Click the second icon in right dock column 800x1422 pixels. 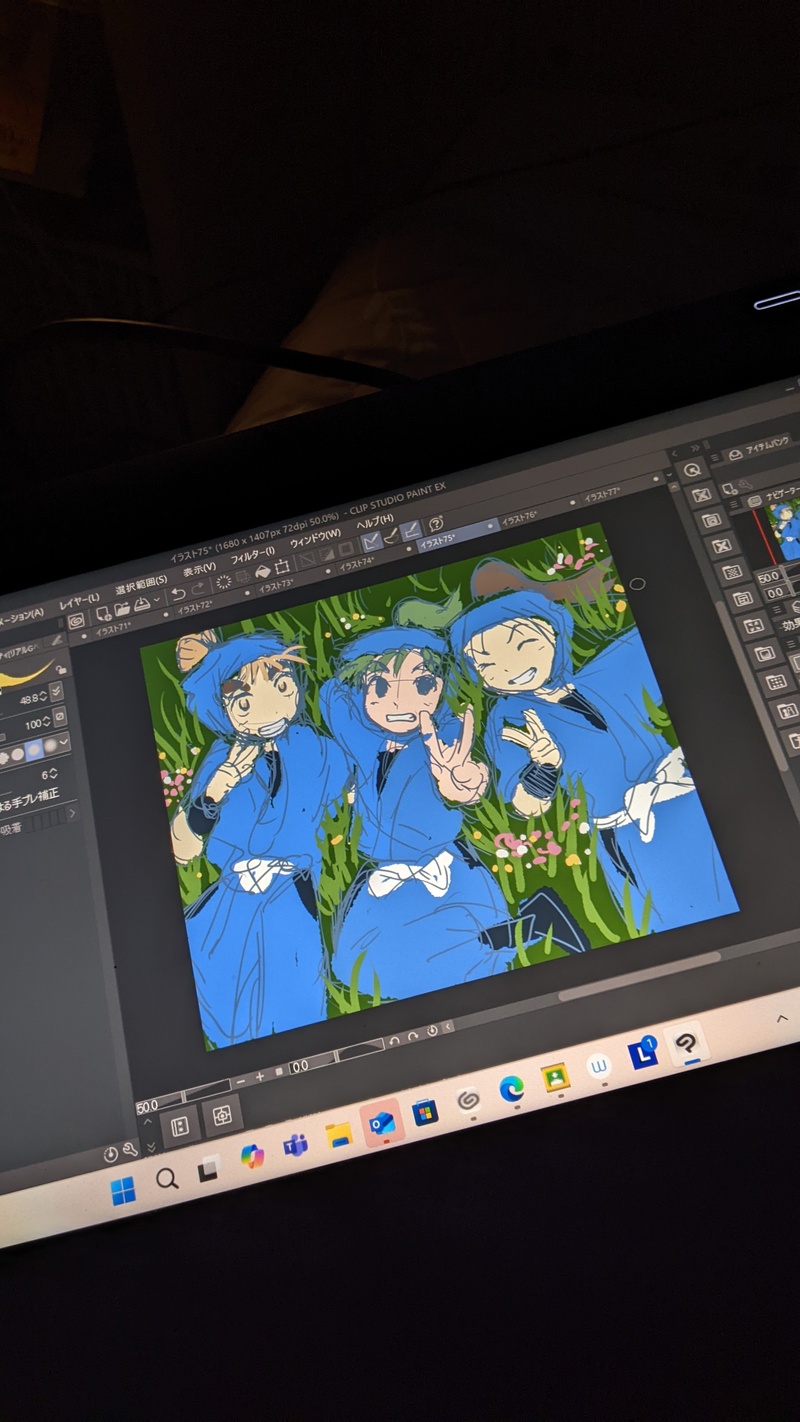pos(701,495)
